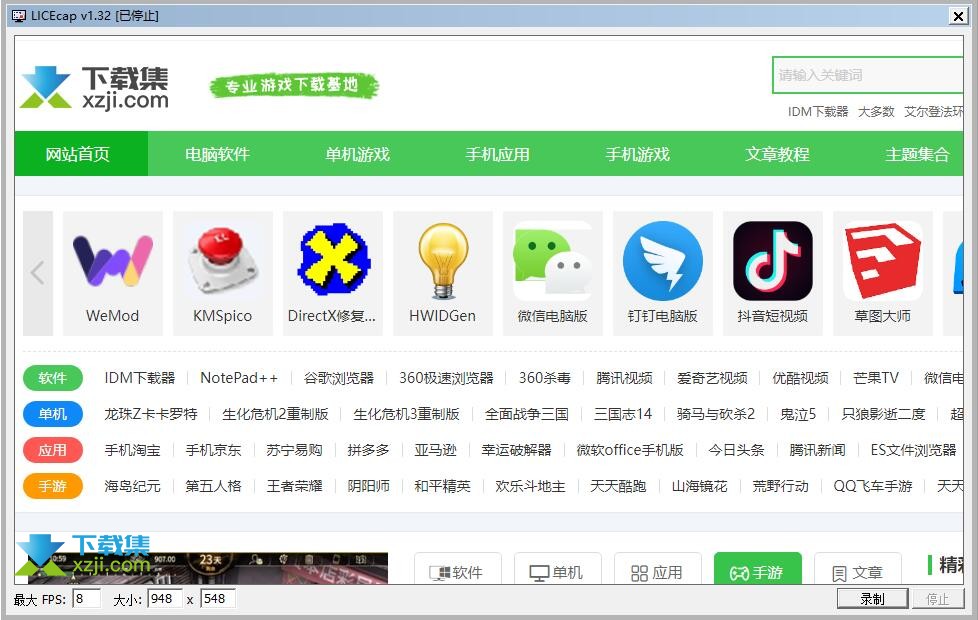Focus the 请输入关键词 search box
978x620 pixels.
click(868, 75)
